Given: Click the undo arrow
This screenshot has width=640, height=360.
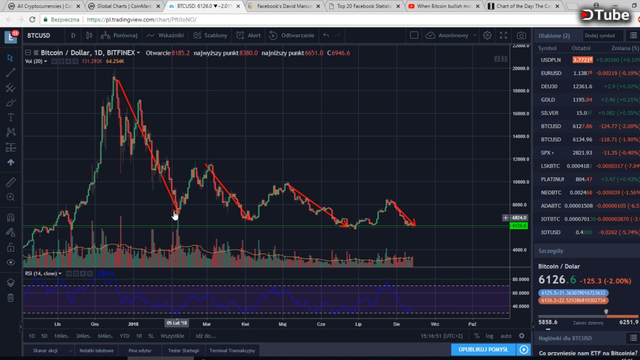Looking at the screenshot, I should 326,36.
